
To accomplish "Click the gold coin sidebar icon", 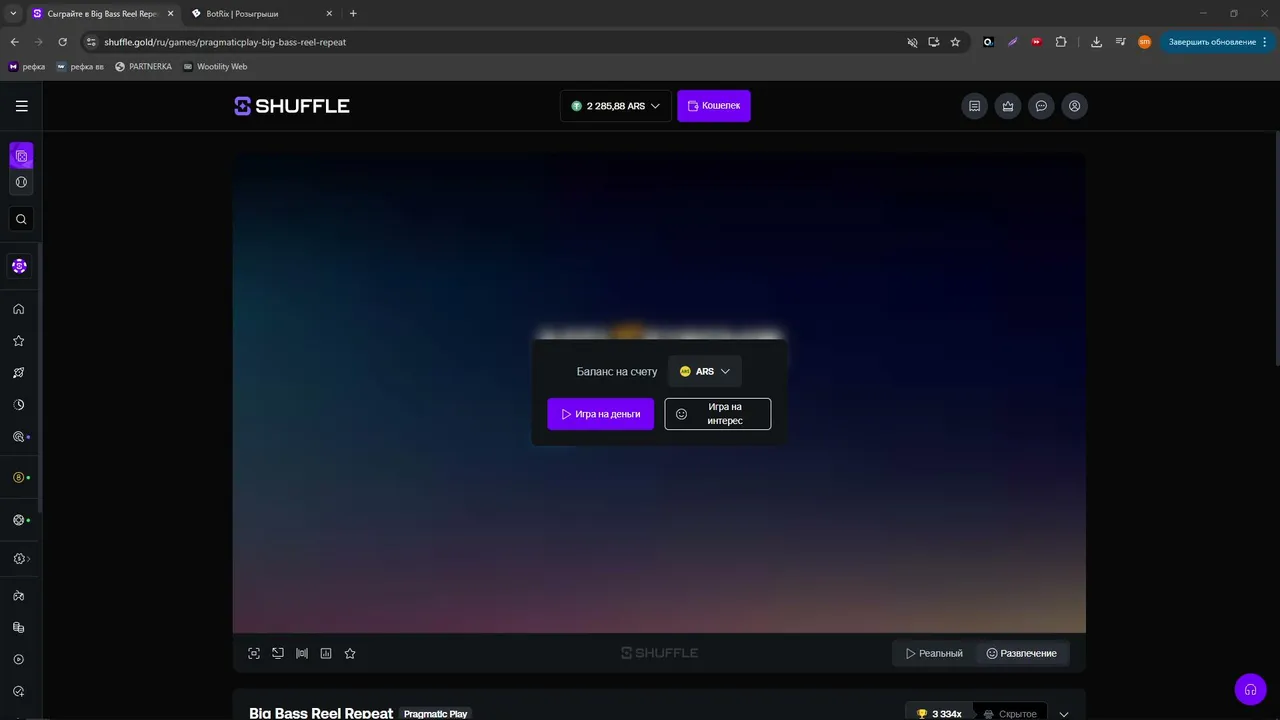I will click(18, 478).
